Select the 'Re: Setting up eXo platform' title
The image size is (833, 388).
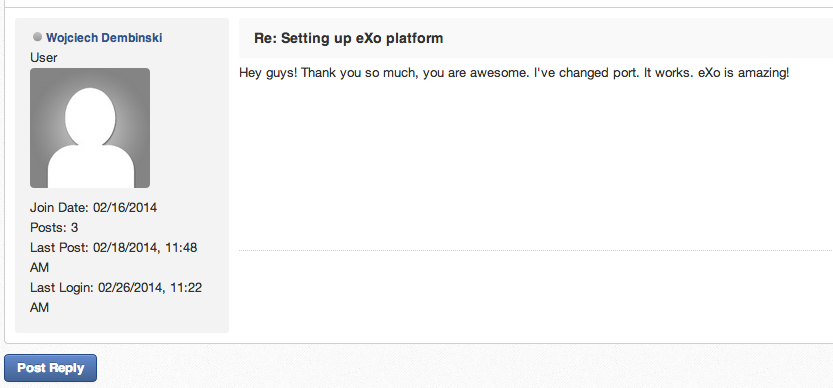point(348,38)
